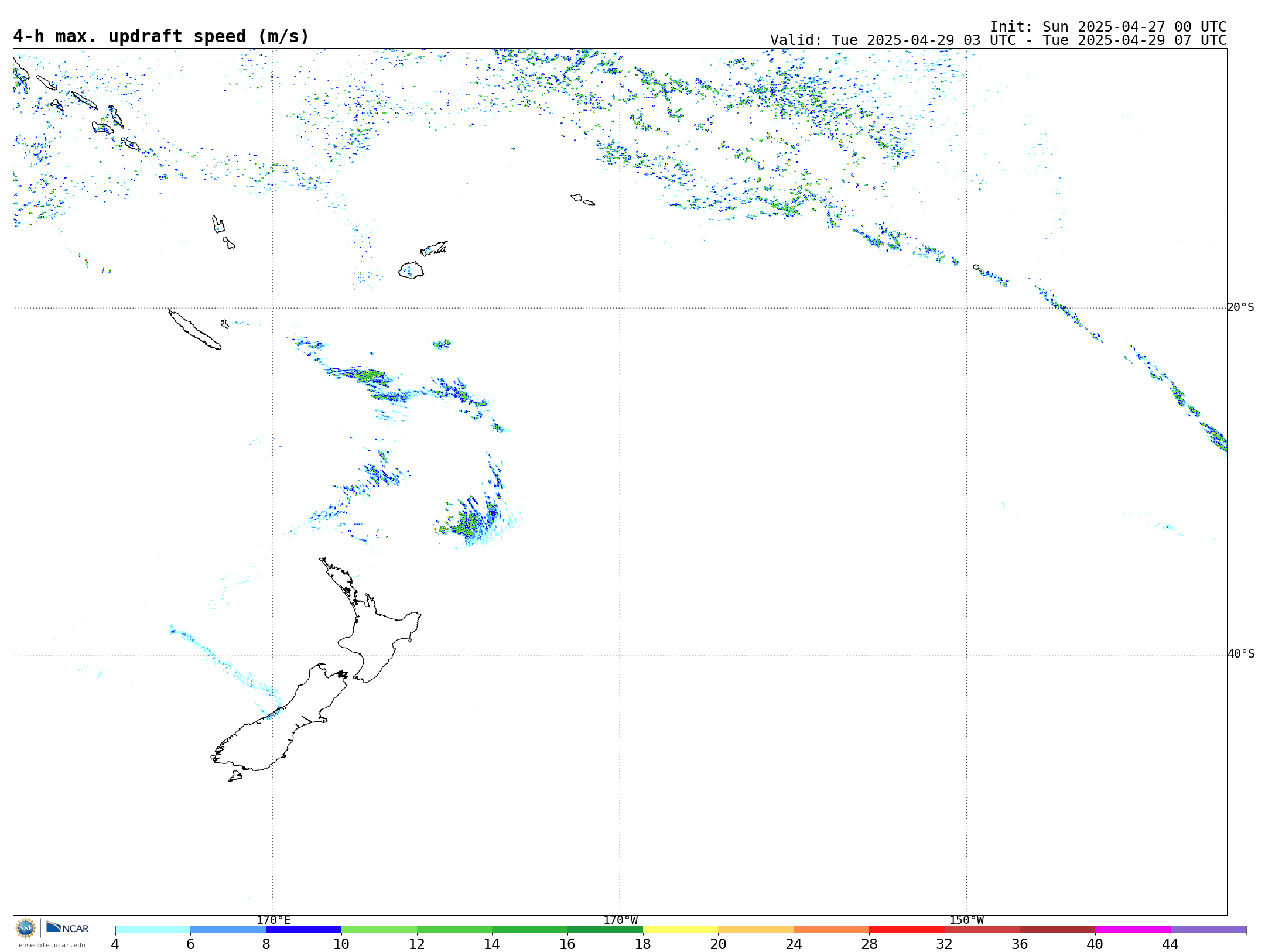
Task: Click the 20°S latitude label
Action: 1240,307
